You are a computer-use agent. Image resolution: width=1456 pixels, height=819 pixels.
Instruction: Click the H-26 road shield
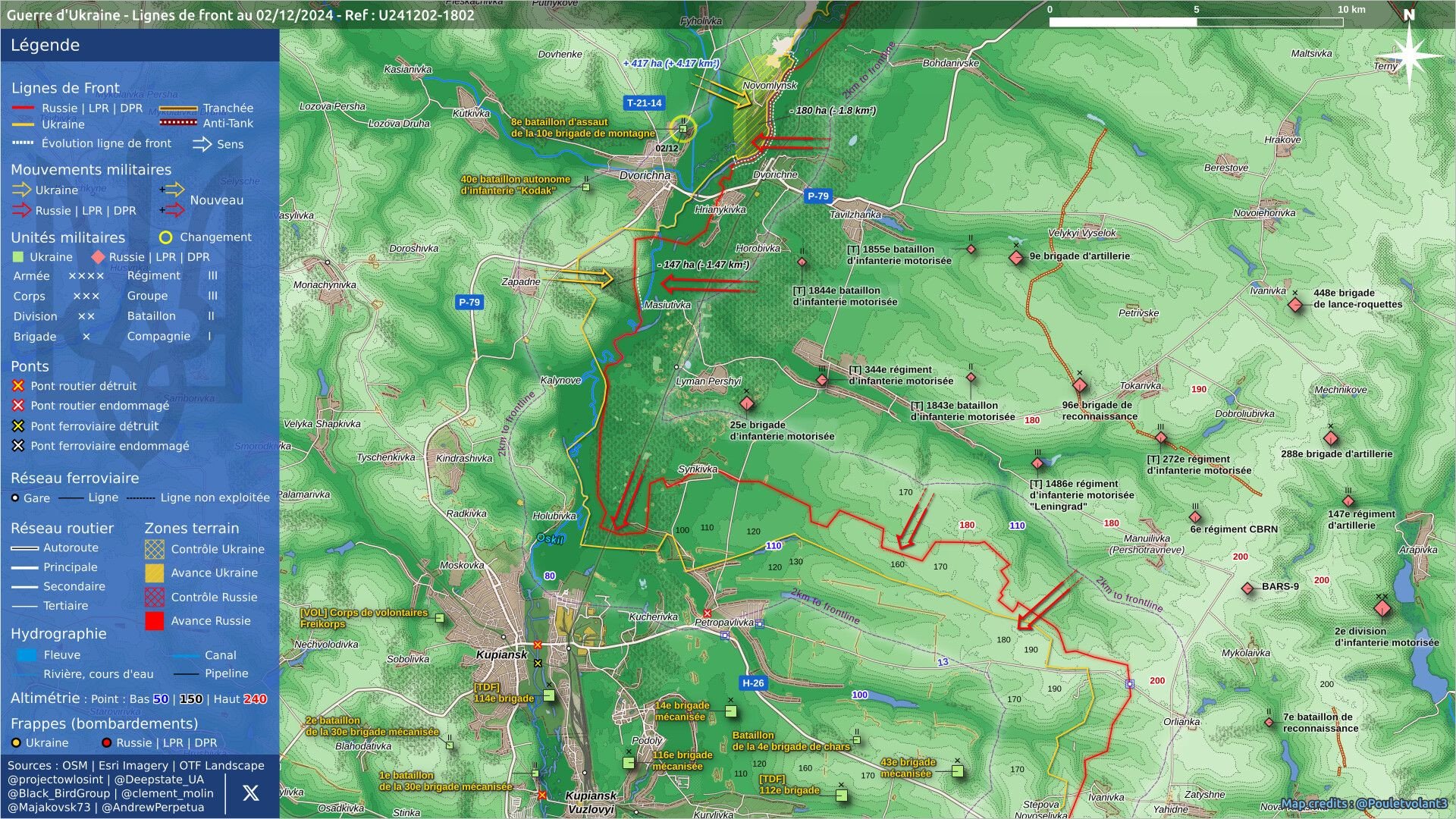753,682
